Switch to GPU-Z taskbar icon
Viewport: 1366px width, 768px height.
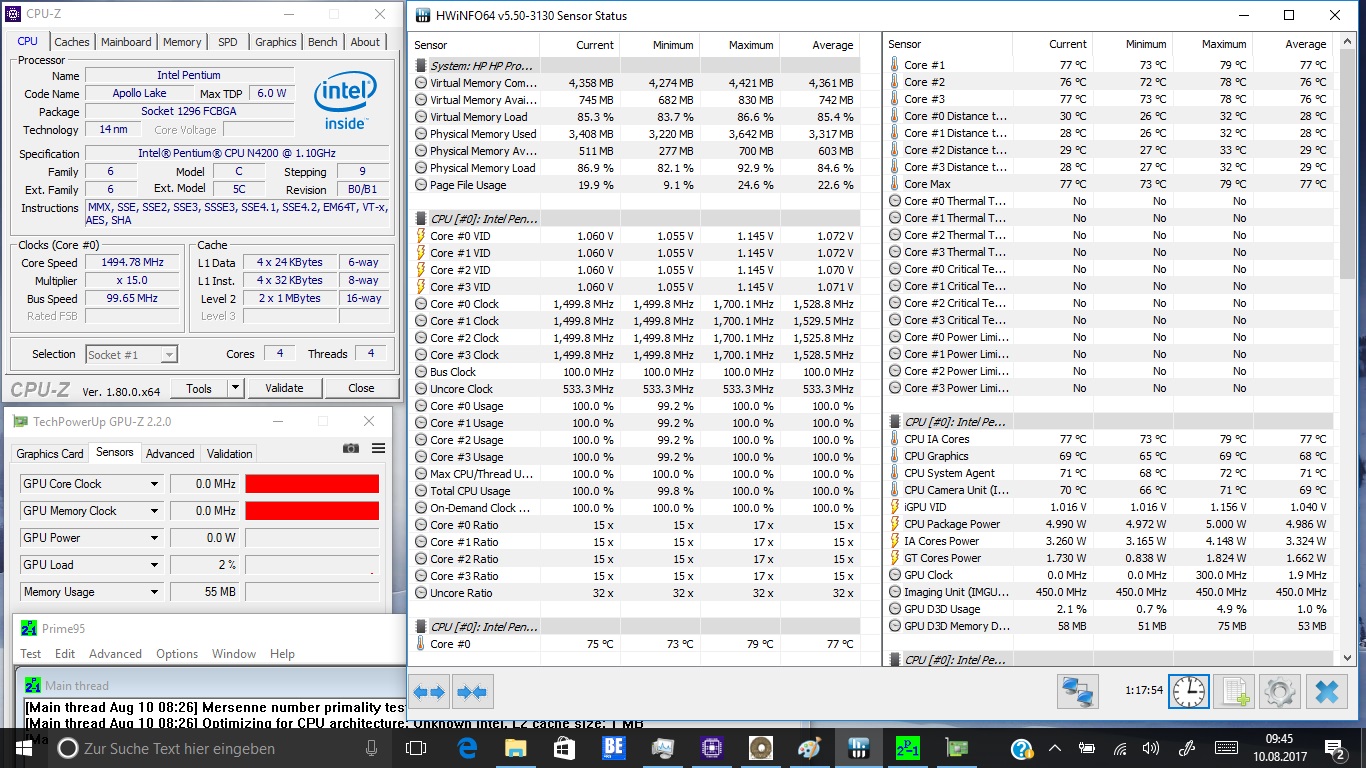tap(956, 748)
